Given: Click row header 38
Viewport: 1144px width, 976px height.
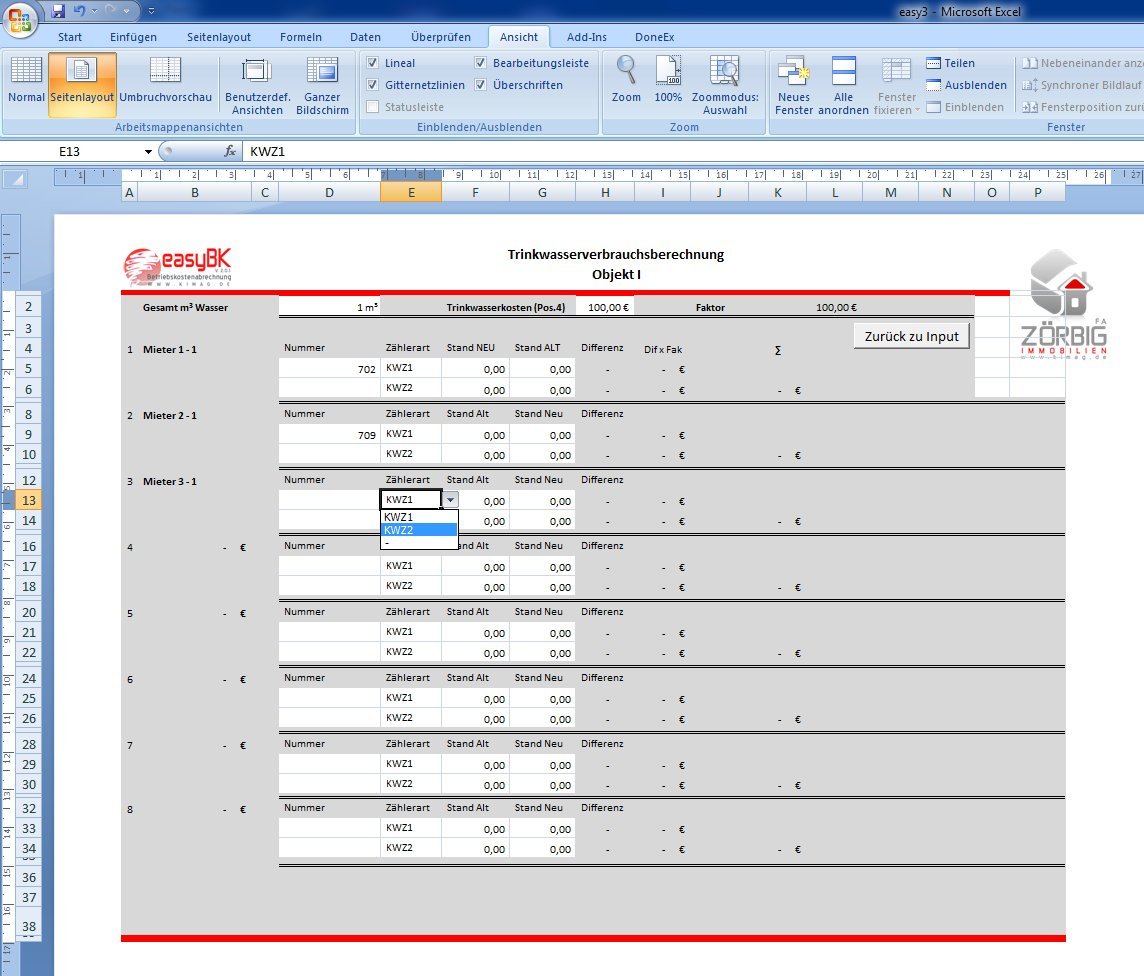Looking at the screenshot, I should pos(28,926).
